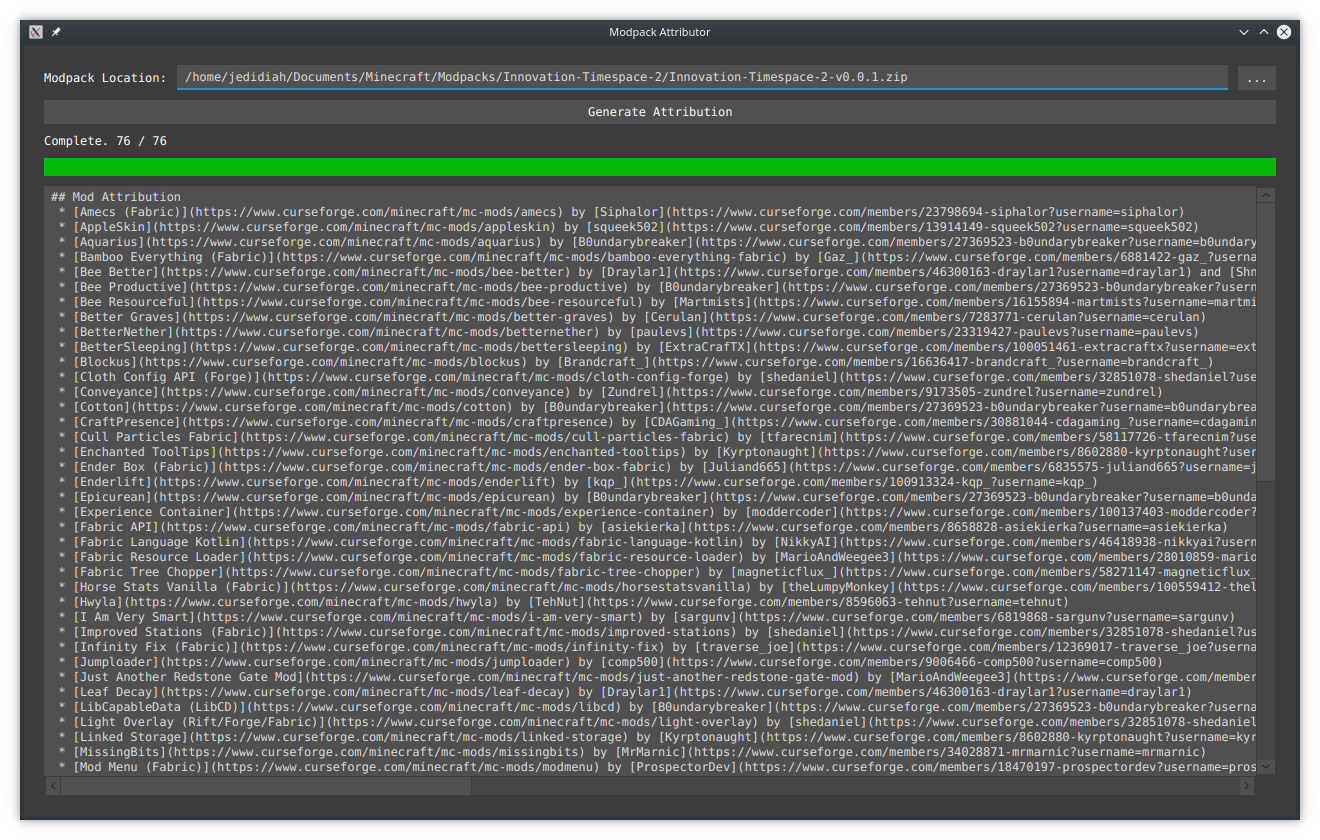Click the '## Mod Attribution' heading line
1320x840 pixels.
click(116, 197)
